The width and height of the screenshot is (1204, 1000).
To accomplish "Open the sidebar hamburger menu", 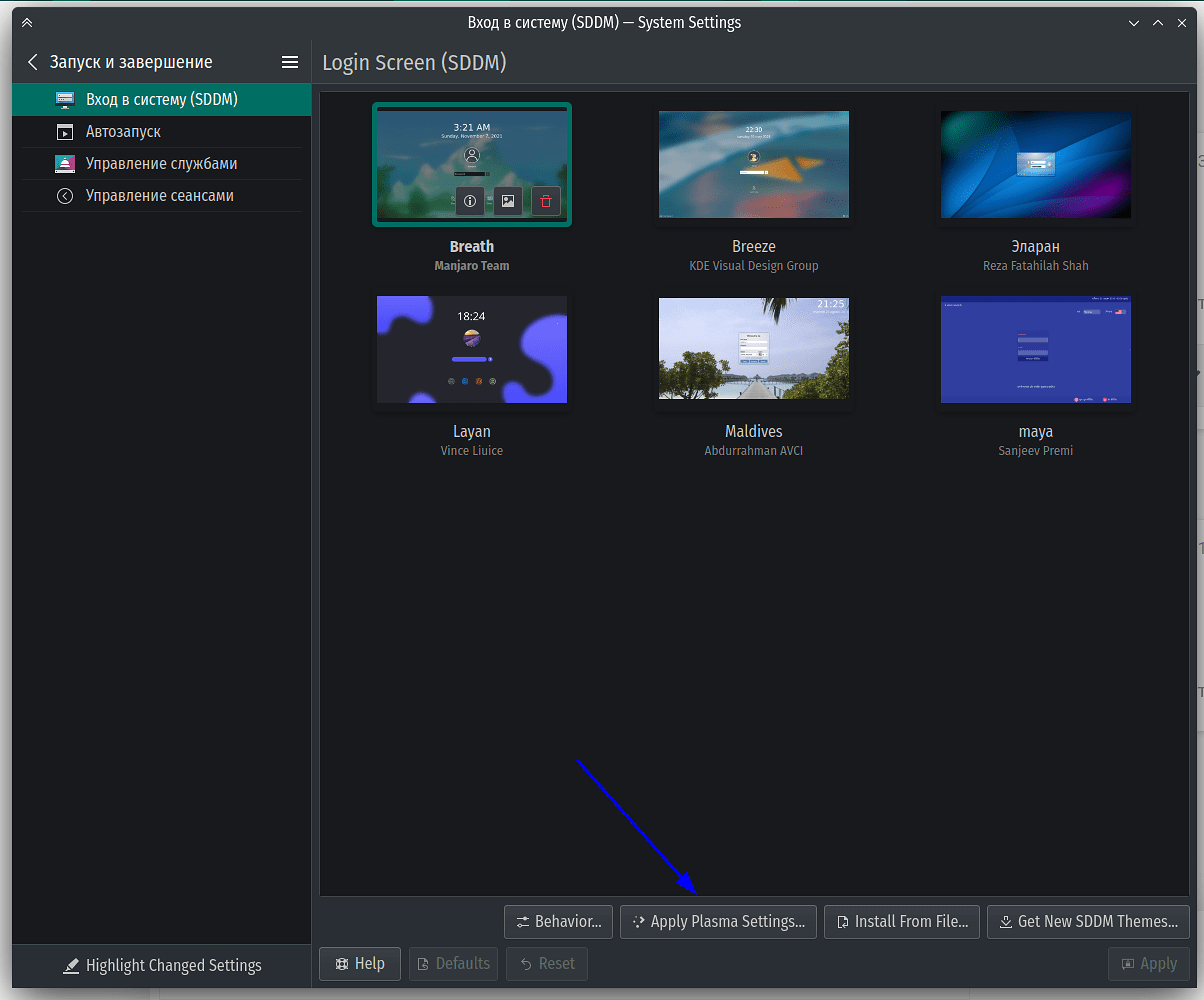I will tap(289, 61).
